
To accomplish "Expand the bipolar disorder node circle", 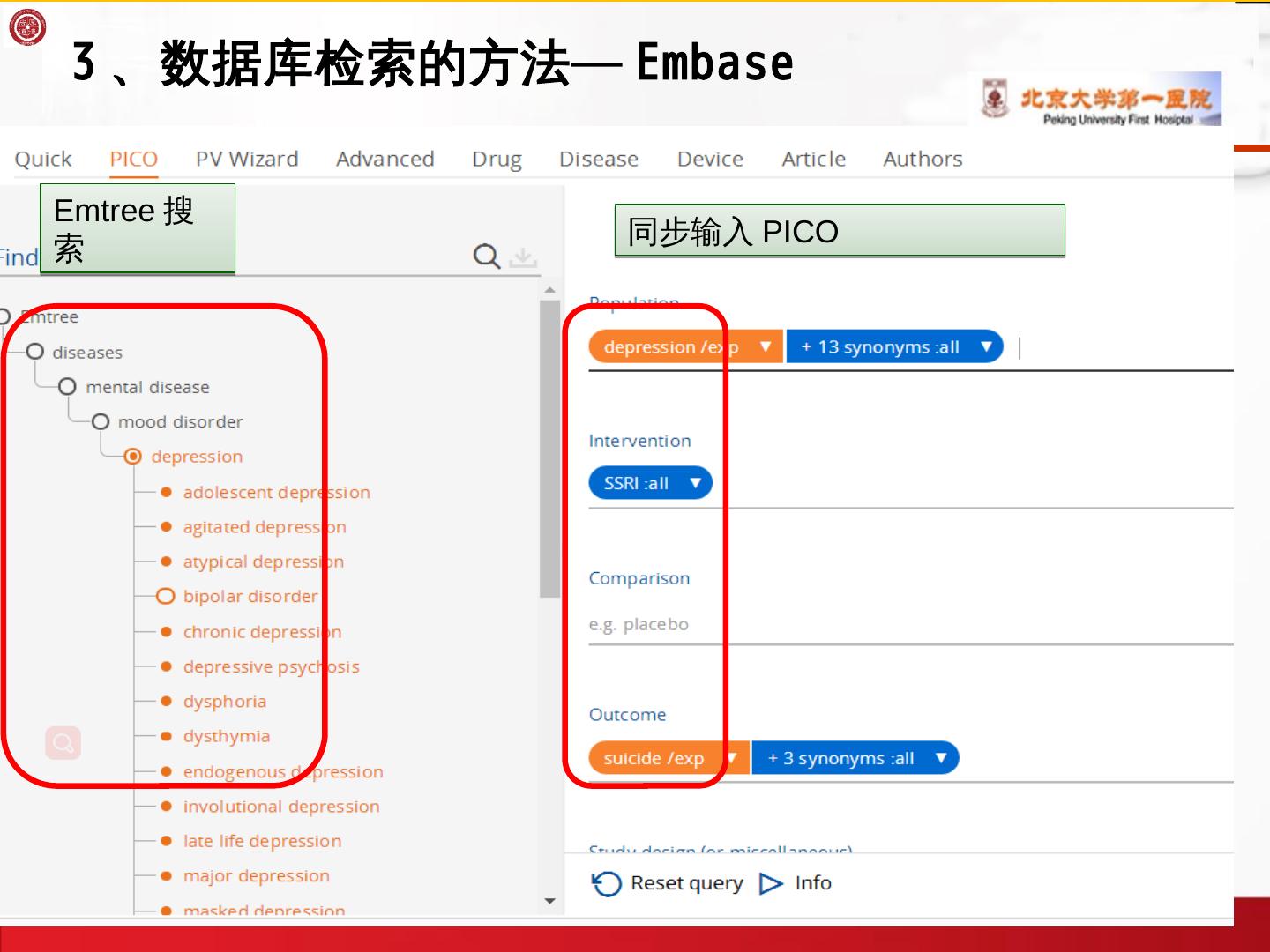I will pyautogui.click(x=166, y=596).
